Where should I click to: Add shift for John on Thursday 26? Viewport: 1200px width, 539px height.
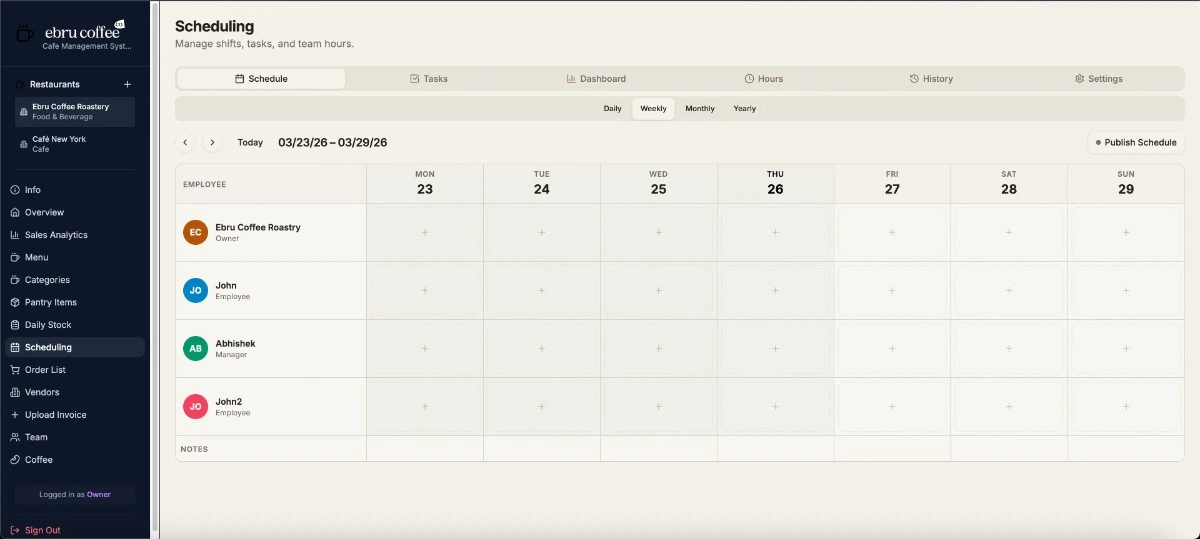[775, 290]
